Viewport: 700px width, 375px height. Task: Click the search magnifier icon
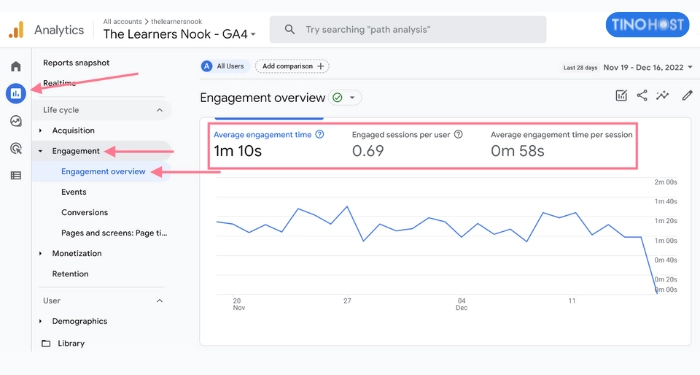click(289, 29)
